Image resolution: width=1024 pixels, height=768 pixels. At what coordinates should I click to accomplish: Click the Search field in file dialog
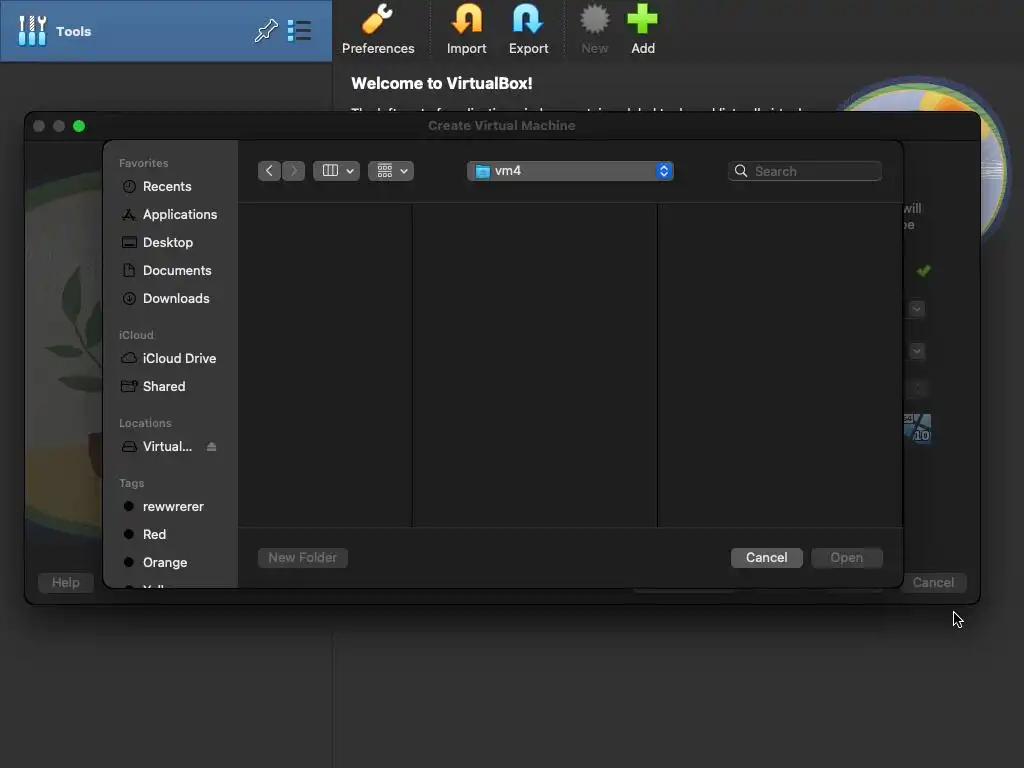click(x=805, y=171)
